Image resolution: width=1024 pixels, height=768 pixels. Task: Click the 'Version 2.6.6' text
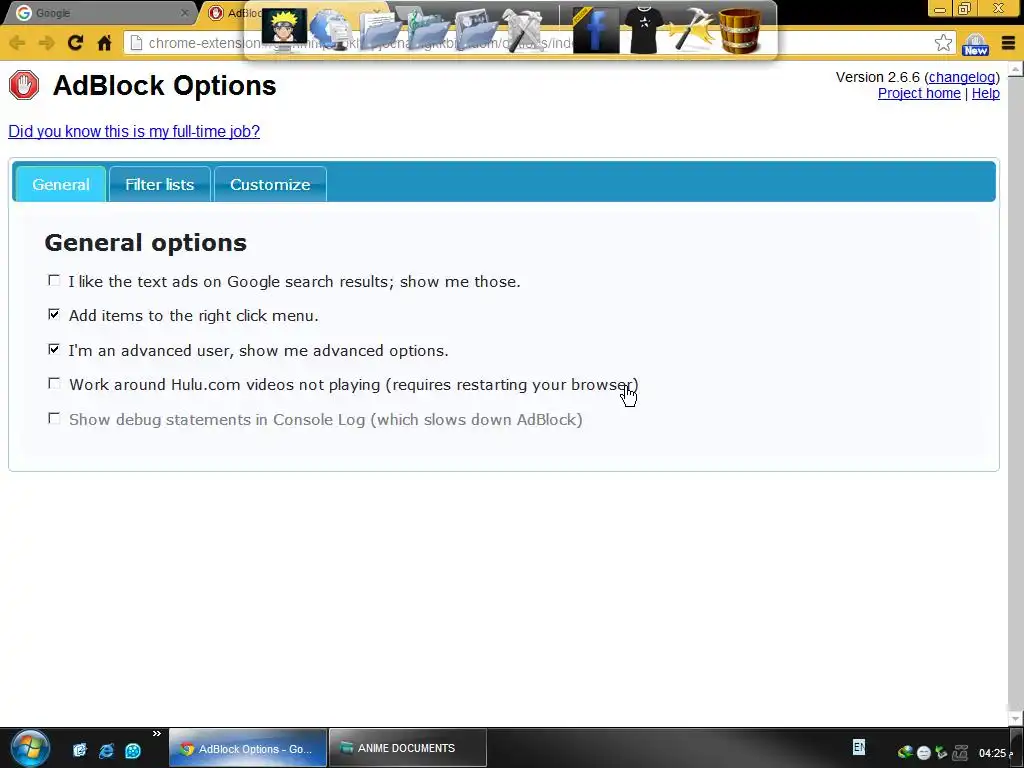(878, 77)
